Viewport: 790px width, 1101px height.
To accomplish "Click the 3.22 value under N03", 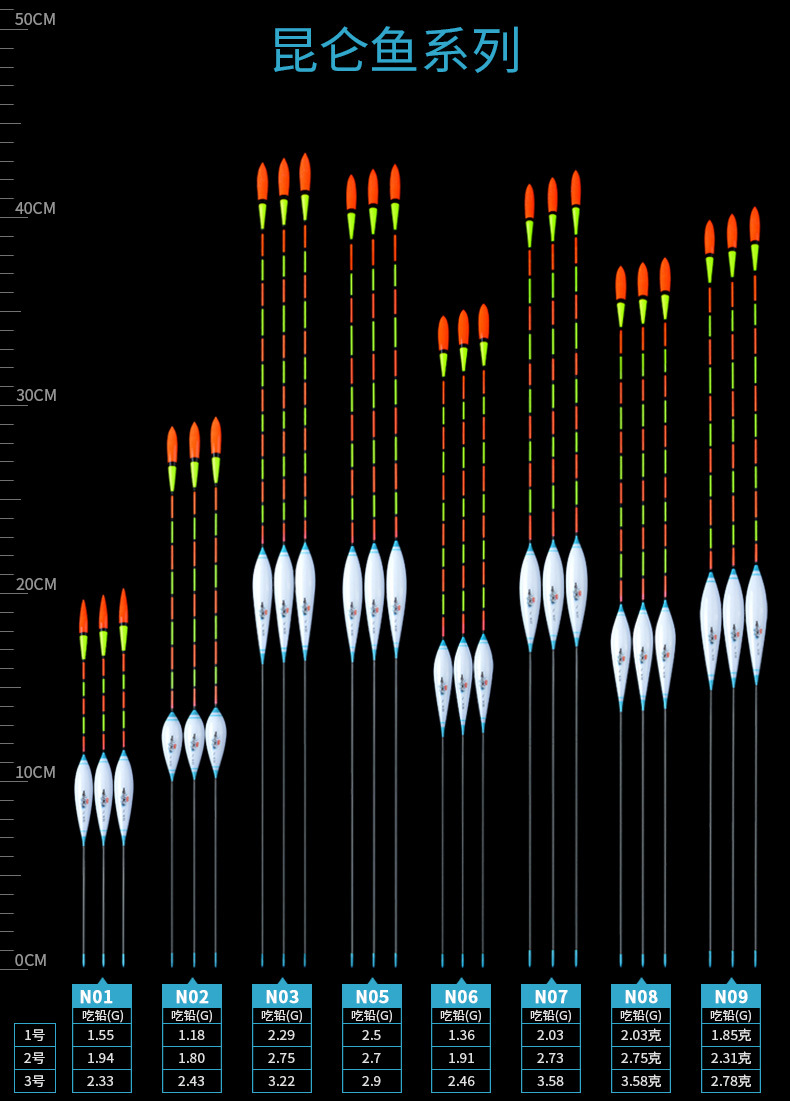I will click(x=282, y=1081).
